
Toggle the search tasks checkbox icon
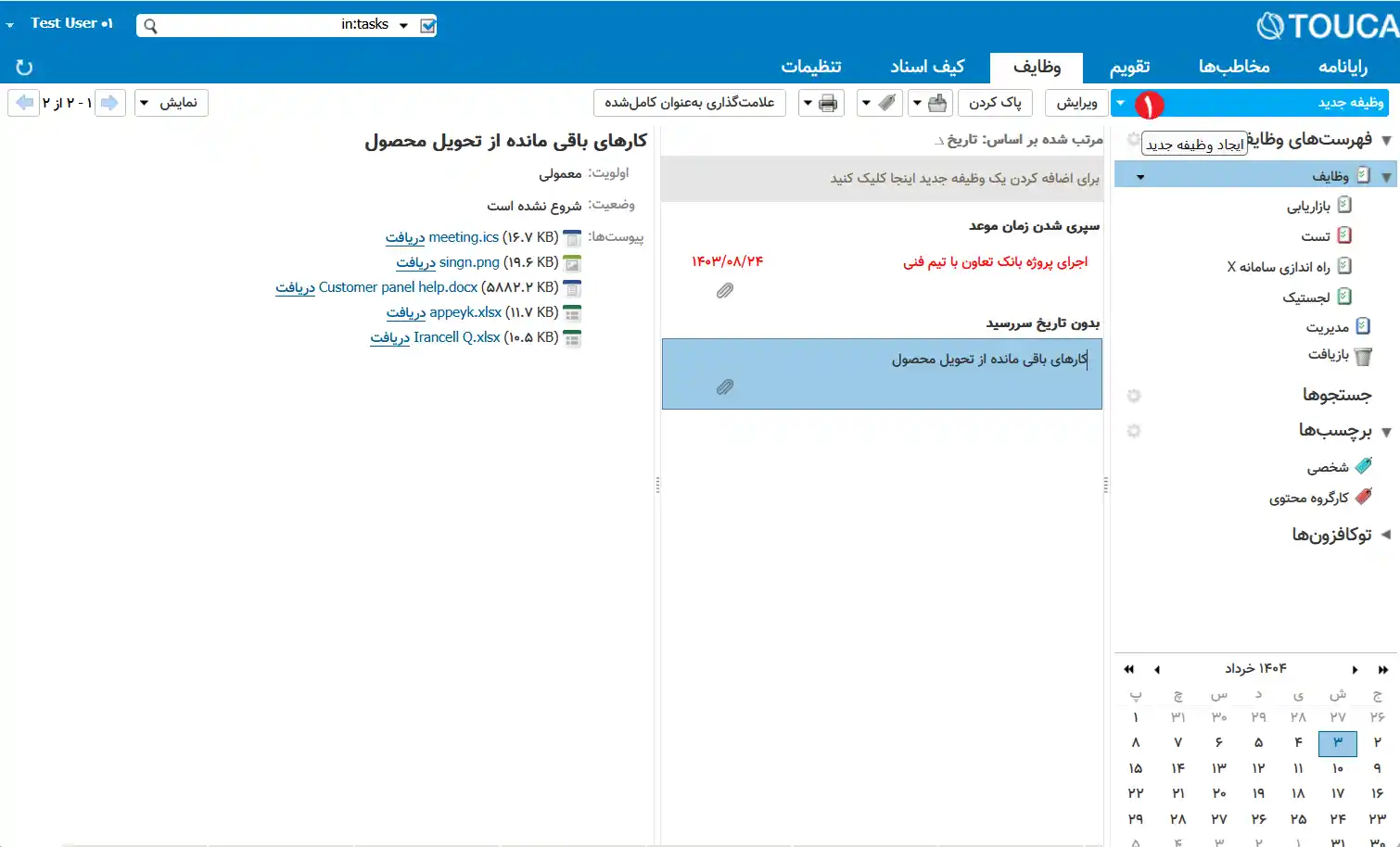427,26
